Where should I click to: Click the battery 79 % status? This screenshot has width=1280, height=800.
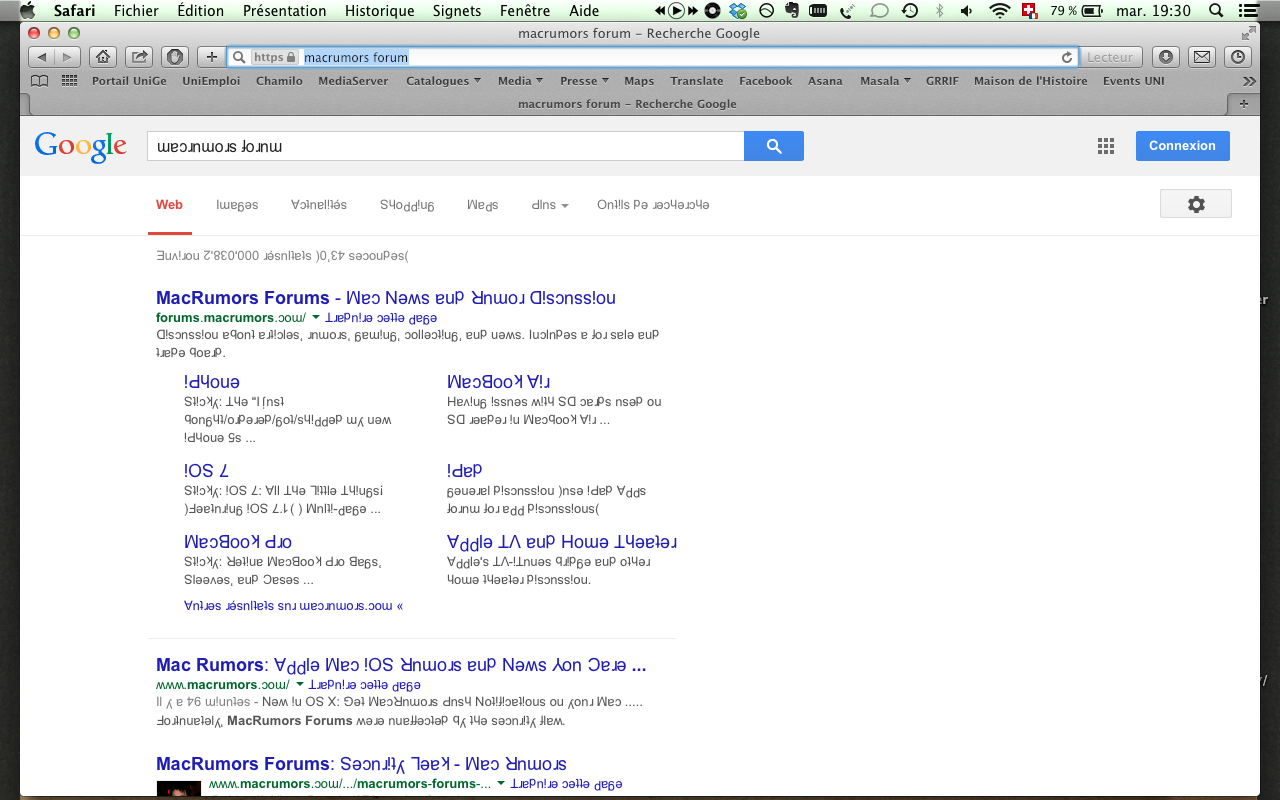pos(1077,11)
